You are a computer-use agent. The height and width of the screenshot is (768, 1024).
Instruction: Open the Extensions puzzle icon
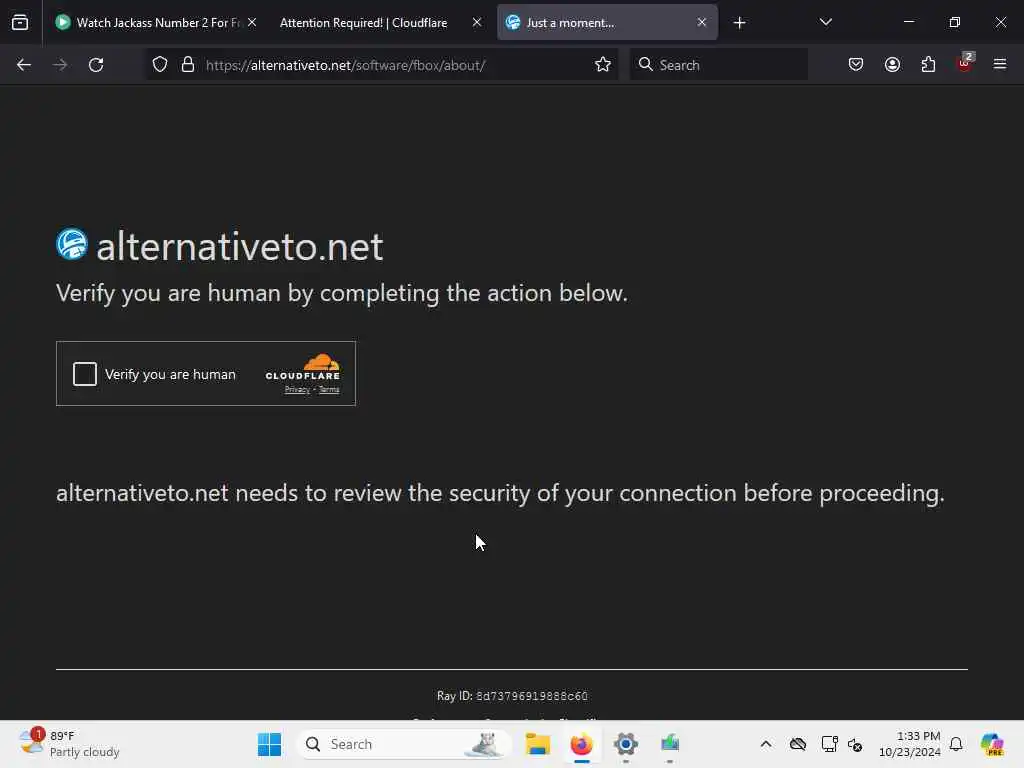point(929,65)
